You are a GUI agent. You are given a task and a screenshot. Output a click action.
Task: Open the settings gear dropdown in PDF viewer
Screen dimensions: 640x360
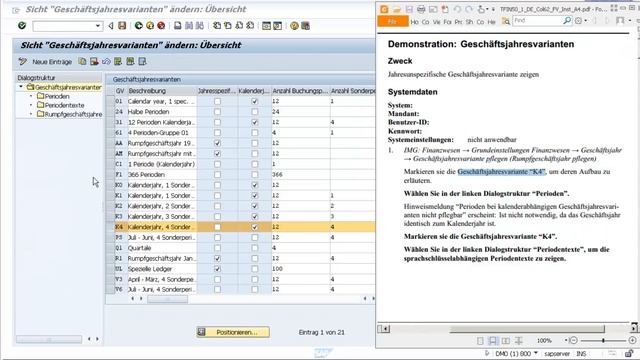pos(586,21)
